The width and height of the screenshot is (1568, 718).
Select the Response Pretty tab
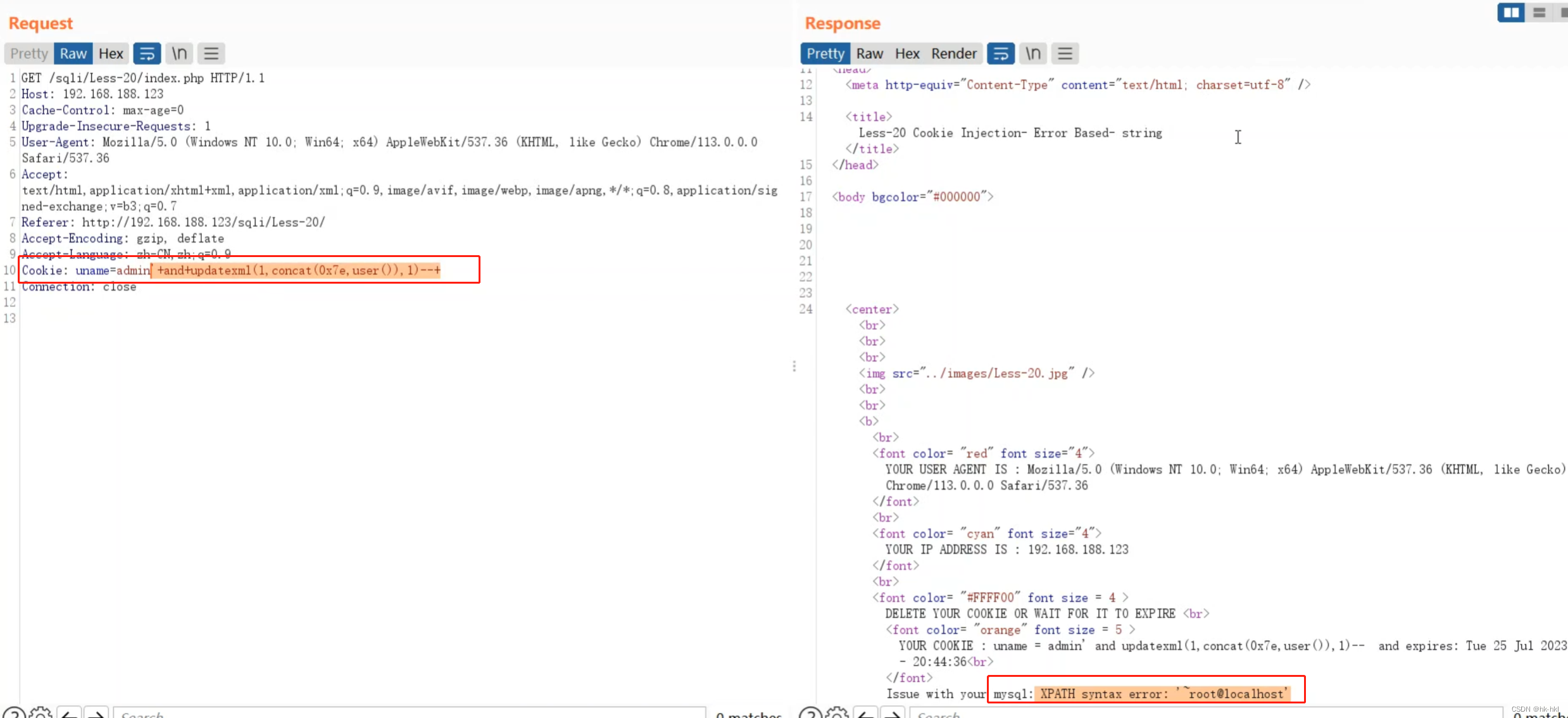(x=825, y=54)
